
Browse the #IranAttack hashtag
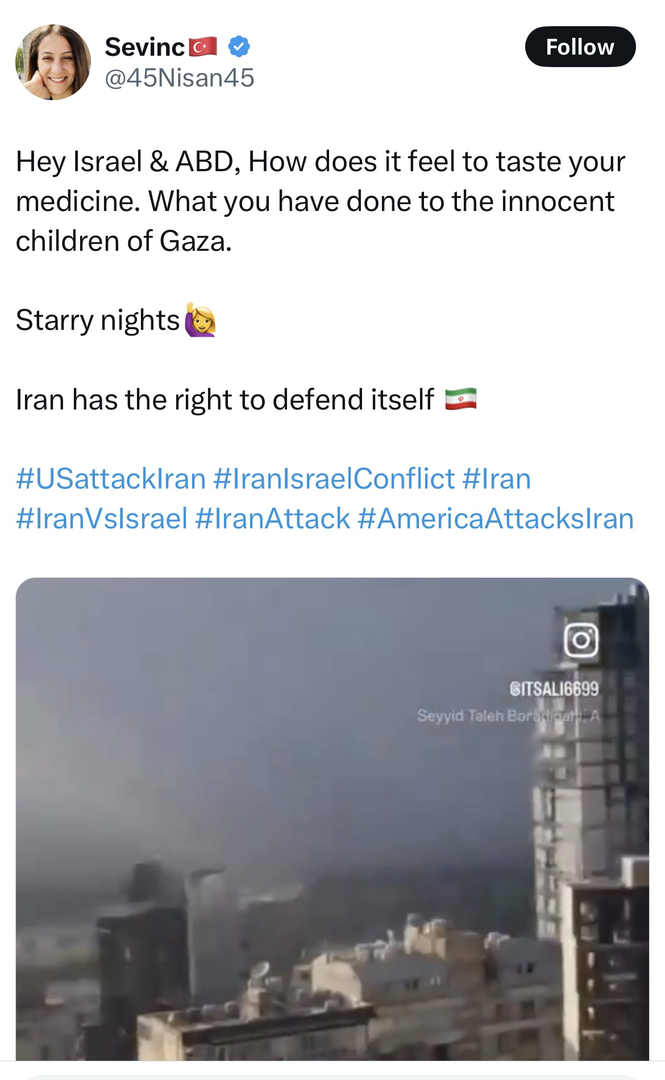(273, 519)
